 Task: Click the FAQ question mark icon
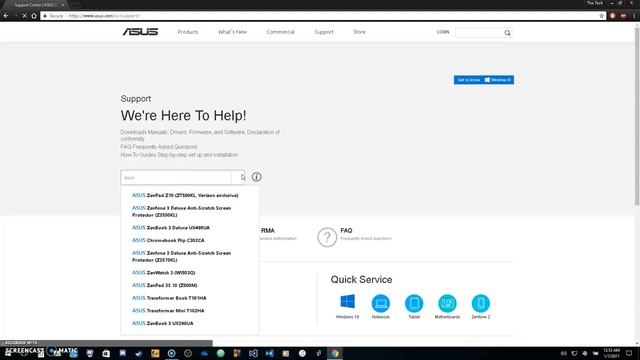pos(327,237)
